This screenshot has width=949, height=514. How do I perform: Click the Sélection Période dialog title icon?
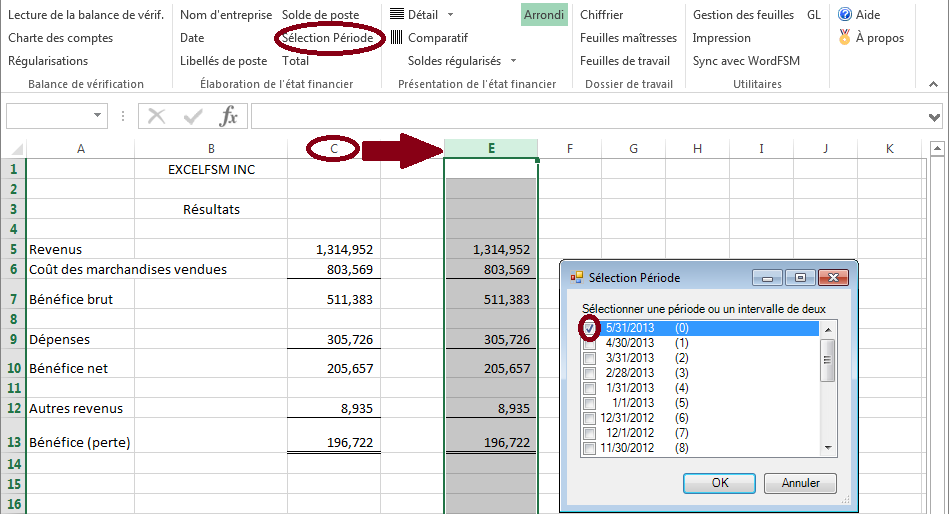point(576,277)
